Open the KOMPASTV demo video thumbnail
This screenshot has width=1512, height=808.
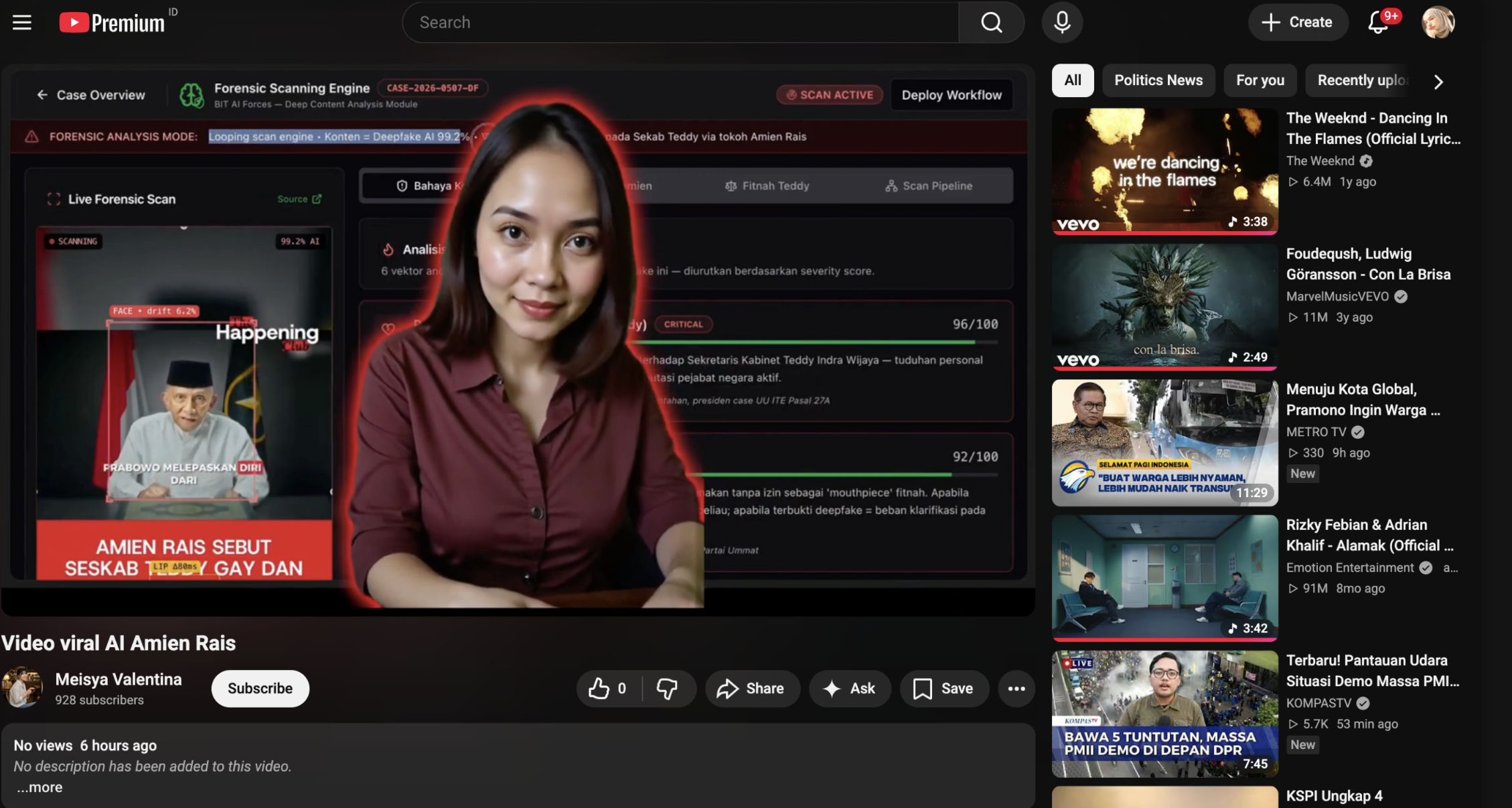(x=1164, y=714)
